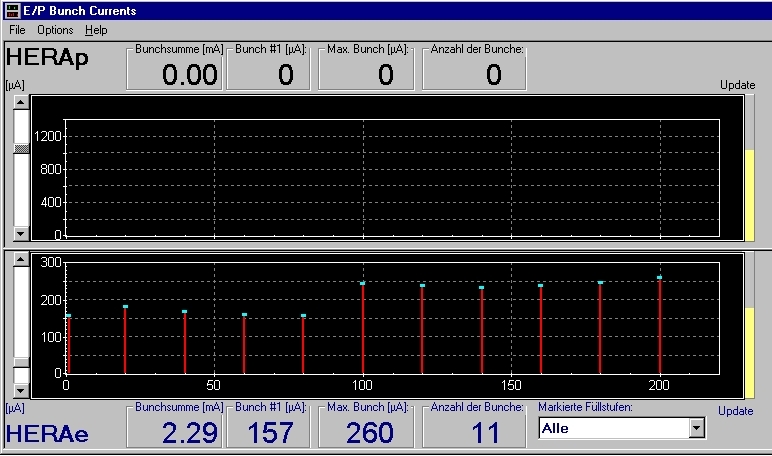Click the Markierte Füllstufen label
The width and height of the screenshot is (772, 456).
pyautogui.click(x=585, y=407)
